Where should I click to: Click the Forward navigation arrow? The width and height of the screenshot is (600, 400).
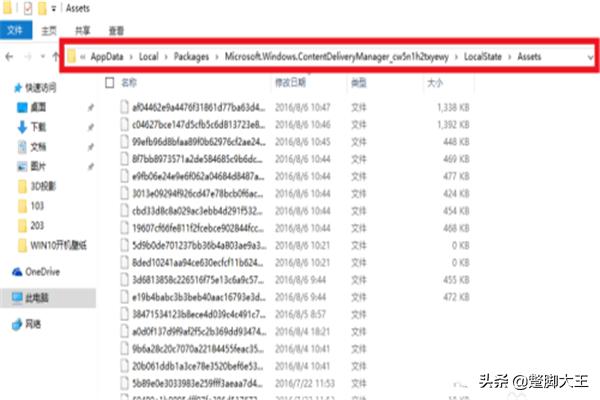click(x=28, y=57)
